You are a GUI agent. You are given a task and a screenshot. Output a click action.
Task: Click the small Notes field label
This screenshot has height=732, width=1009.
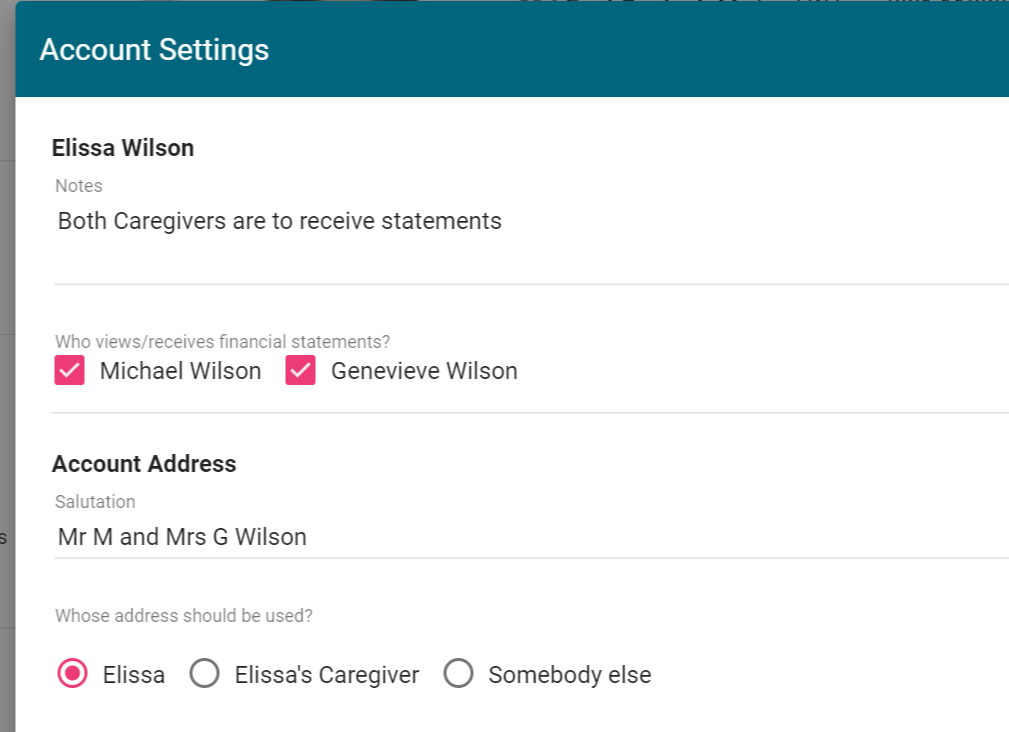79,186
